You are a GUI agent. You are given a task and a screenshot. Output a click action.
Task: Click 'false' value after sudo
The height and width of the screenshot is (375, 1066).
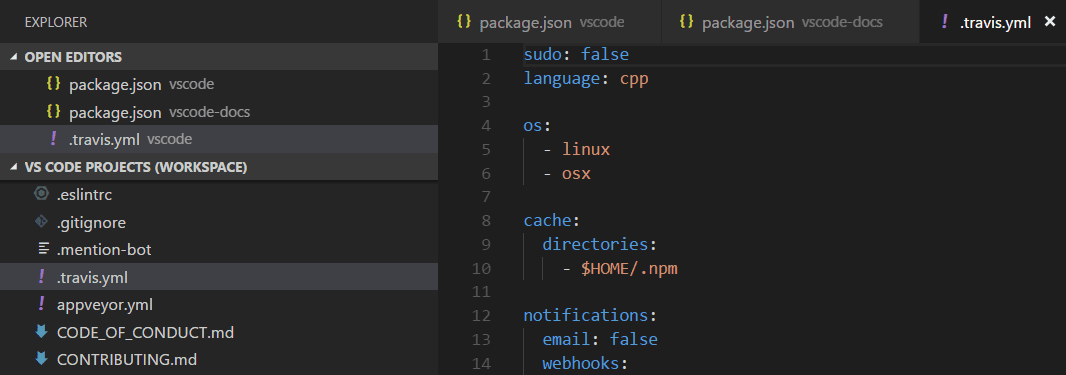pos(605,54)
